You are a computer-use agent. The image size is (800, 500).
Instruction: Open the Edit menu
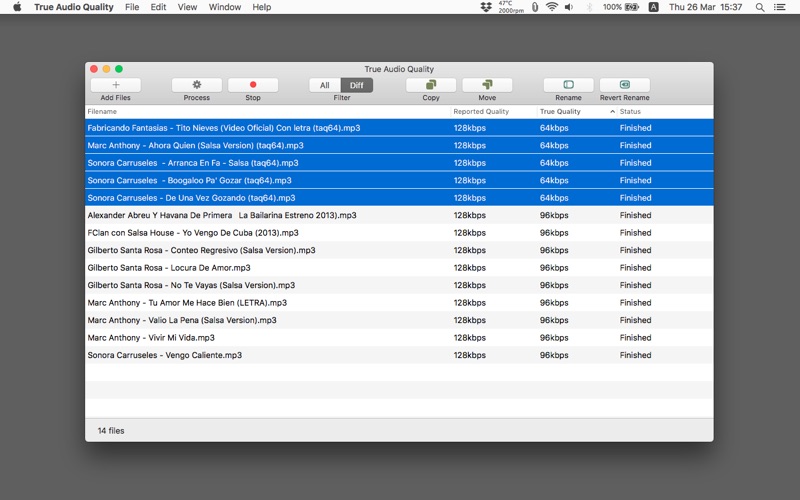click(x=158, y=7)
